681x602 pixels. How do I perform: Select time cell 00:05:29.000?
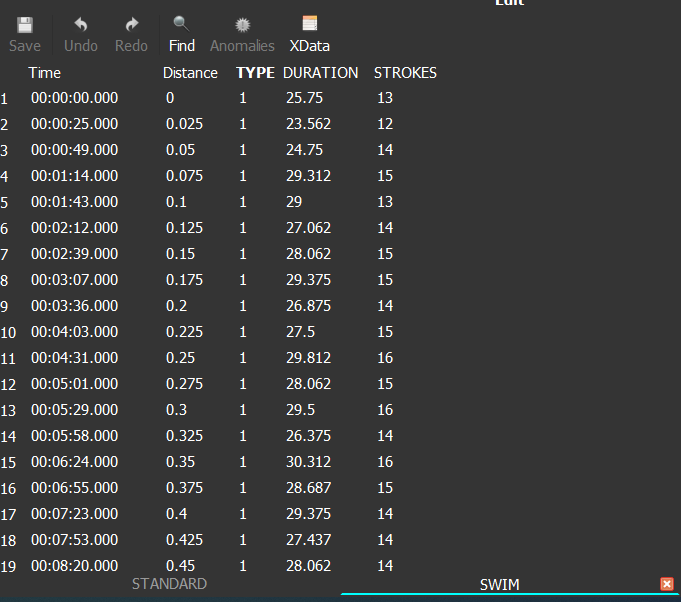point(75,410)
